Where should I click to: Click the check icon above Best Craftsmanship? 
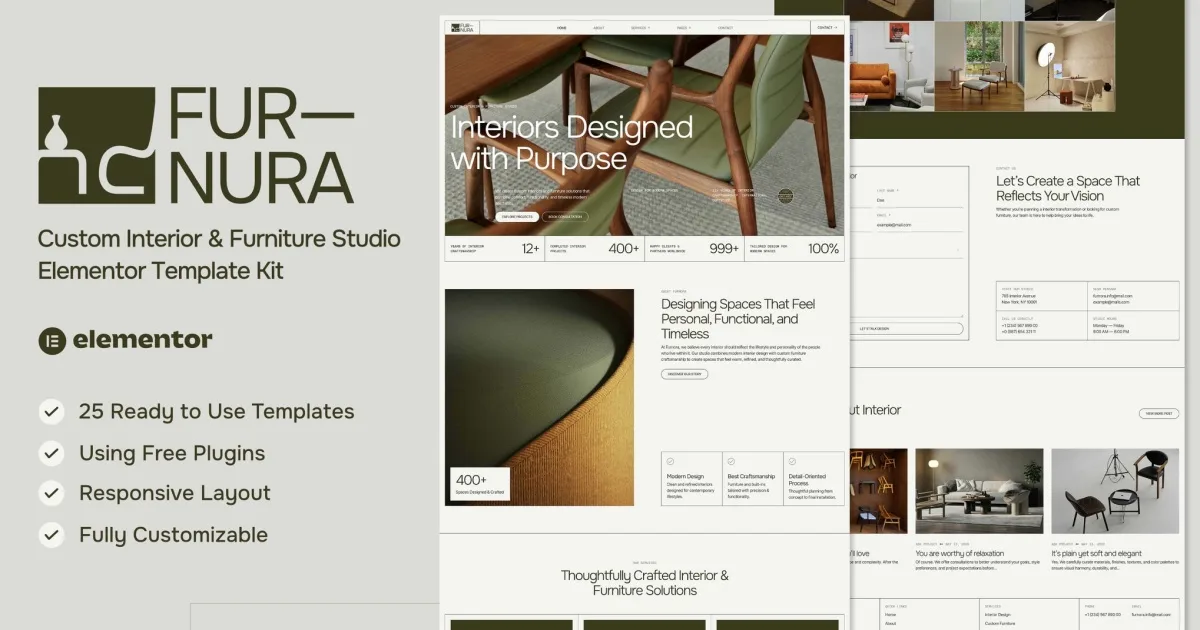point(730,462)
